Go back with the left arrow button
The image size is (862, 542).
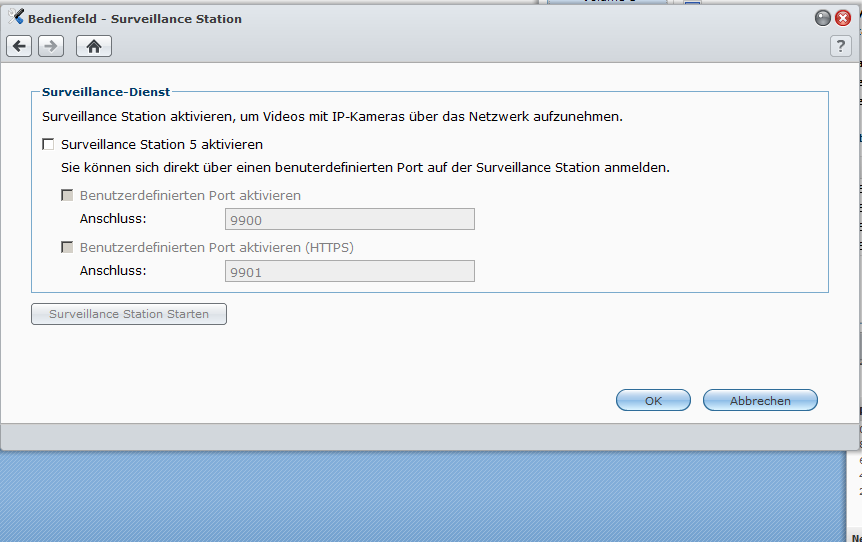(19, 46)
